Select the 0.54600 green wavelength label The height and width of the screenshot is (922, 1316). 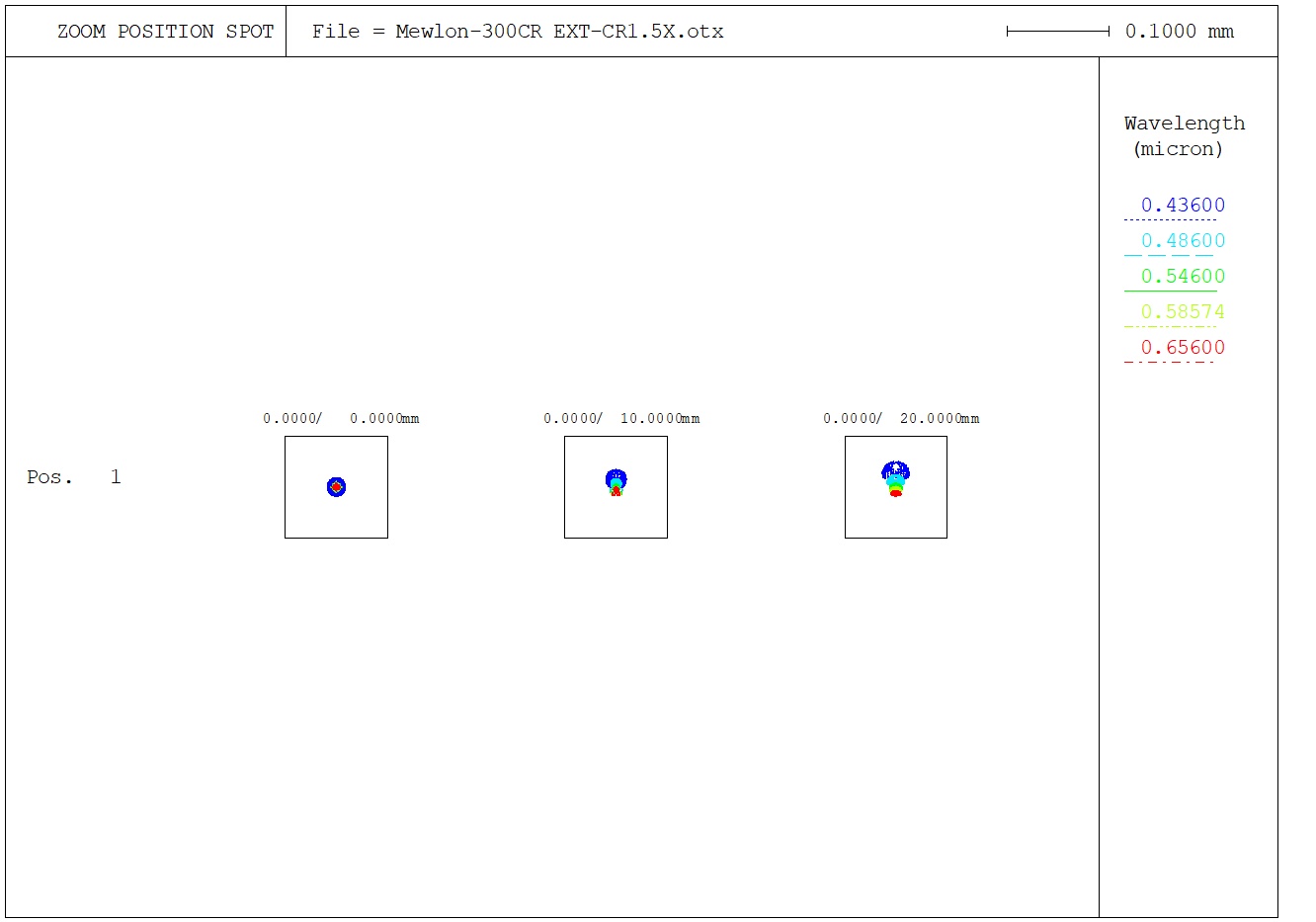1182,277
